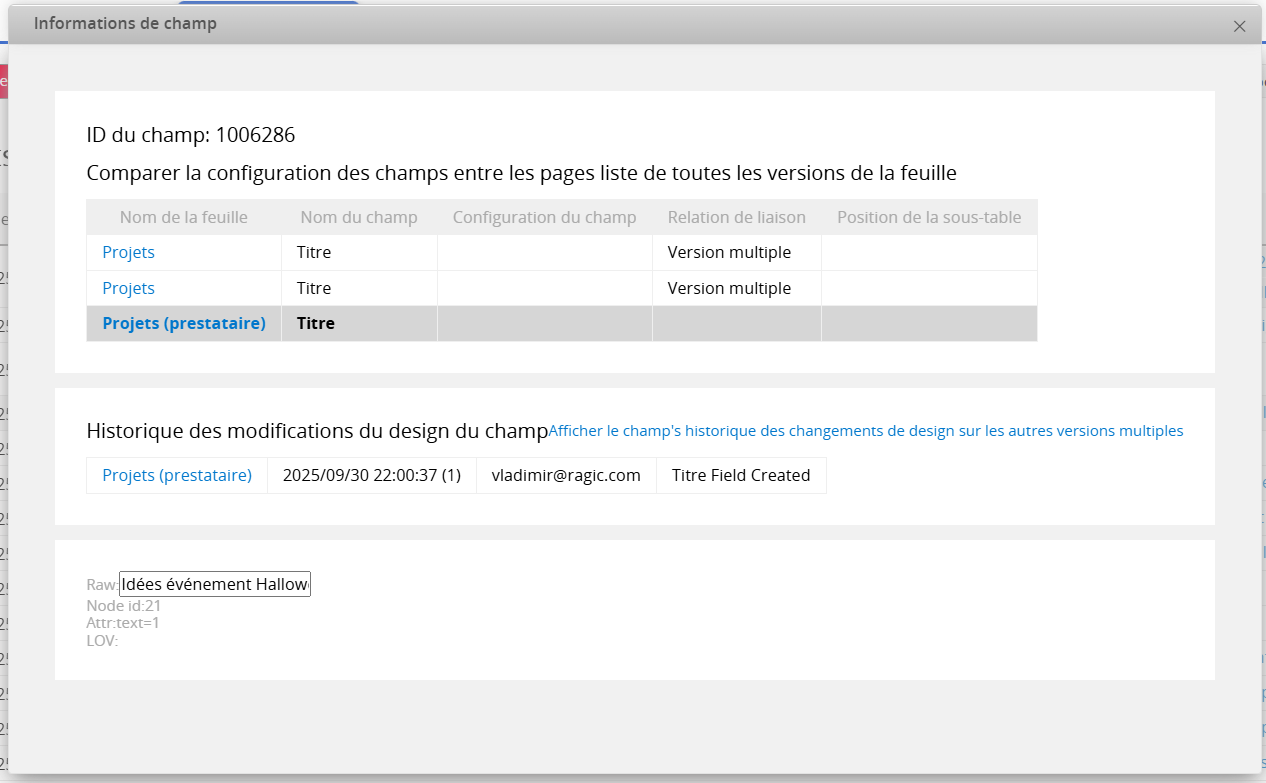Click the Nom de la feuille column header

click(184, 217)
